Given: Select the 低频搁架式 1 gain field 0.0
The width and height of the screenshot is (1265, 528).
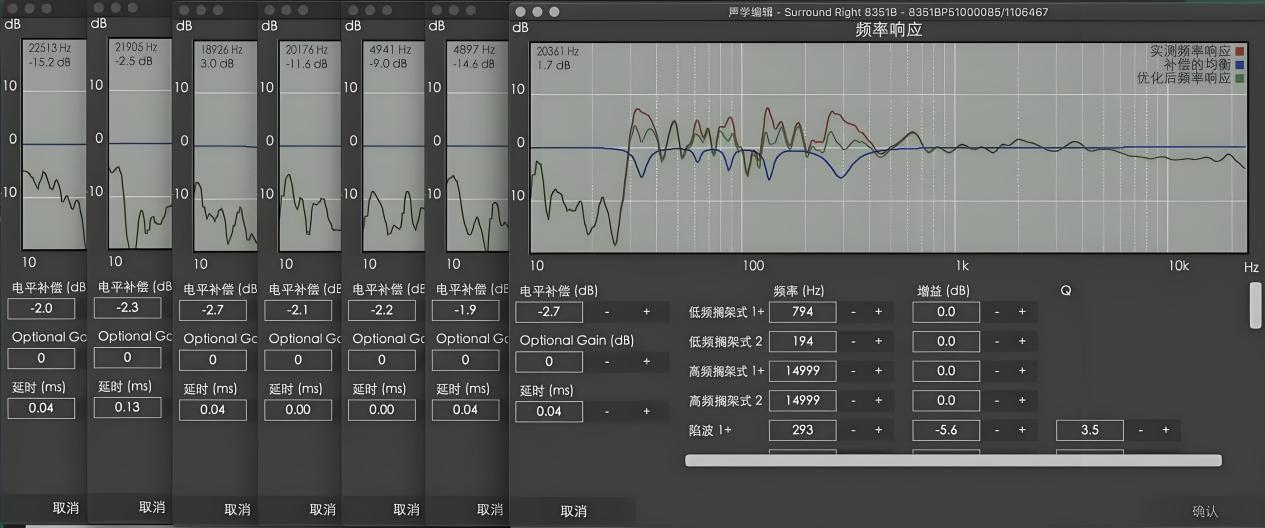Looking at the screenshot, I should click(x=946, y=311).
